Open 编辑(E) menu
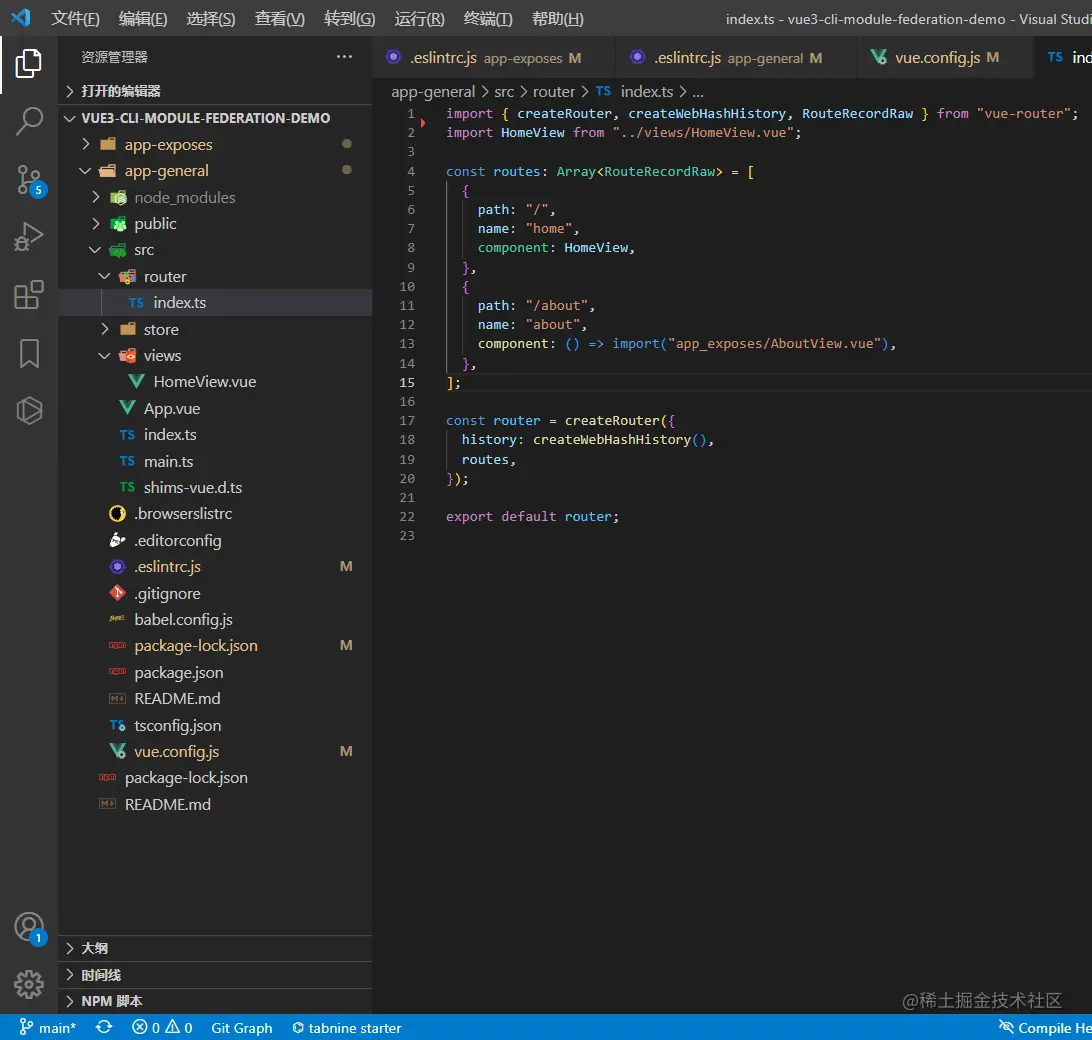1092x1040 pixels. tap(143, 19)
